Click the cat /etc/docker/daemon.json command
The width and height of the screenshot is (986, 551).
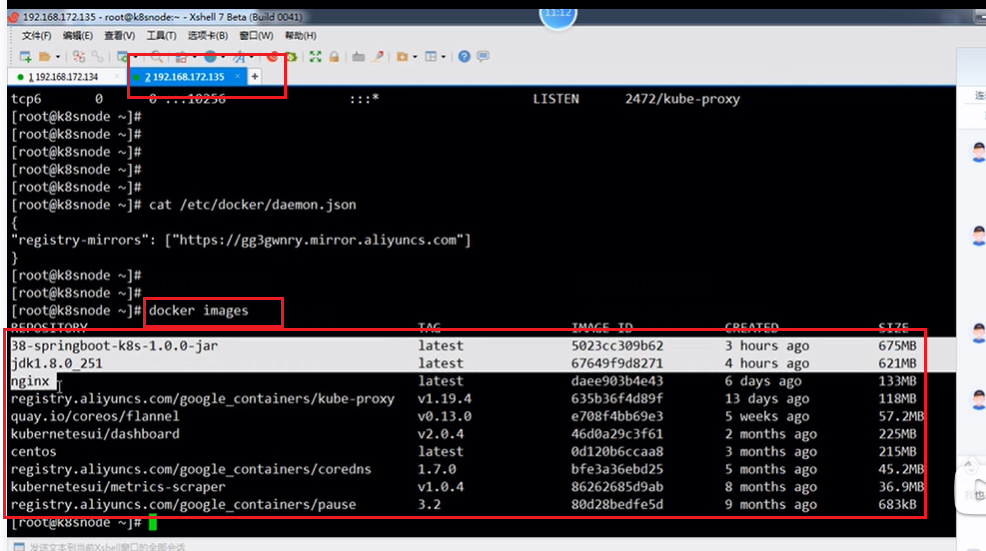tap(252, 205)
